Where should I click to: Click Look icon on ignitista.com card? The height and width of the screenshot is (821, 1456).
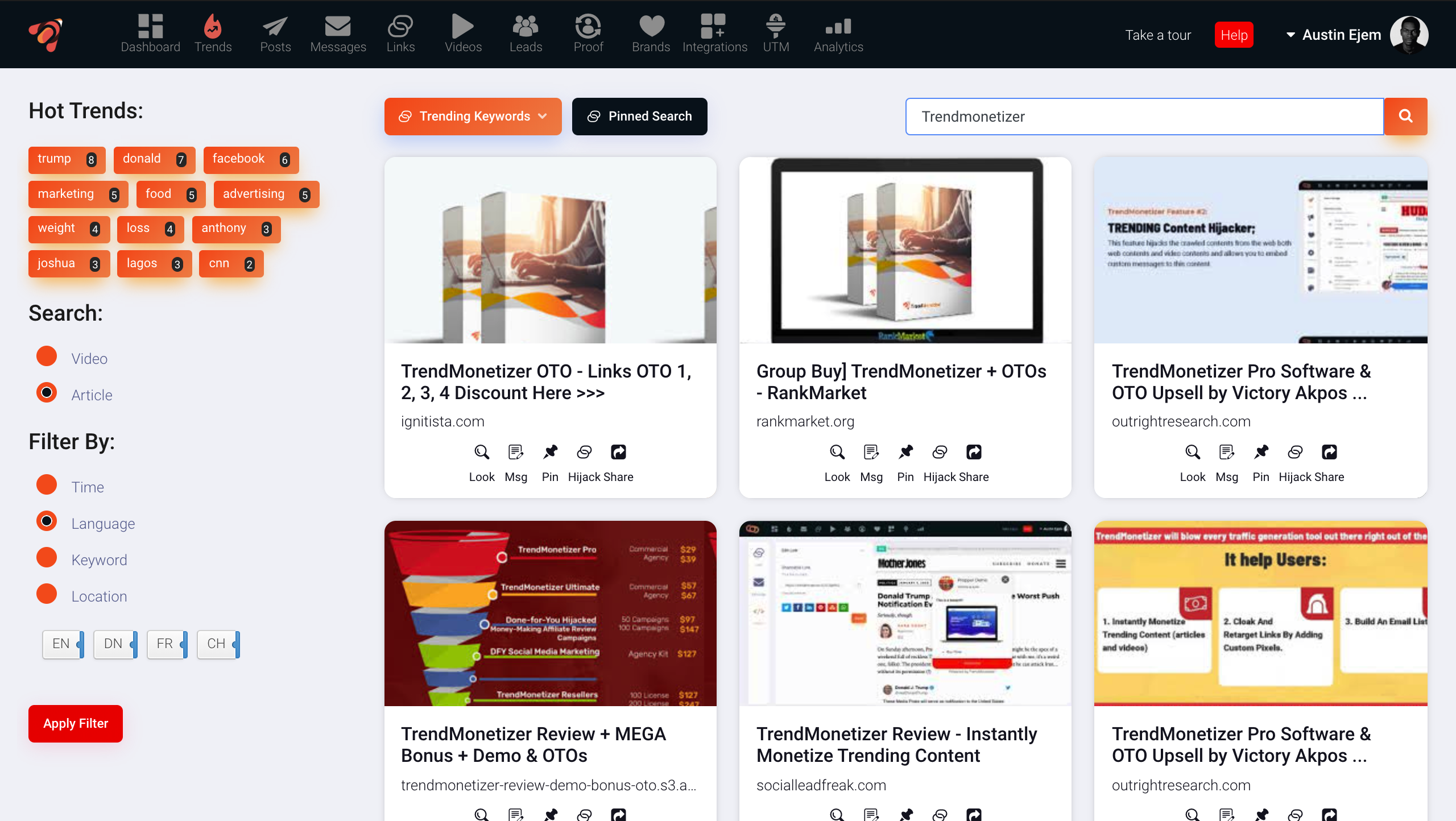coord(482,453)
